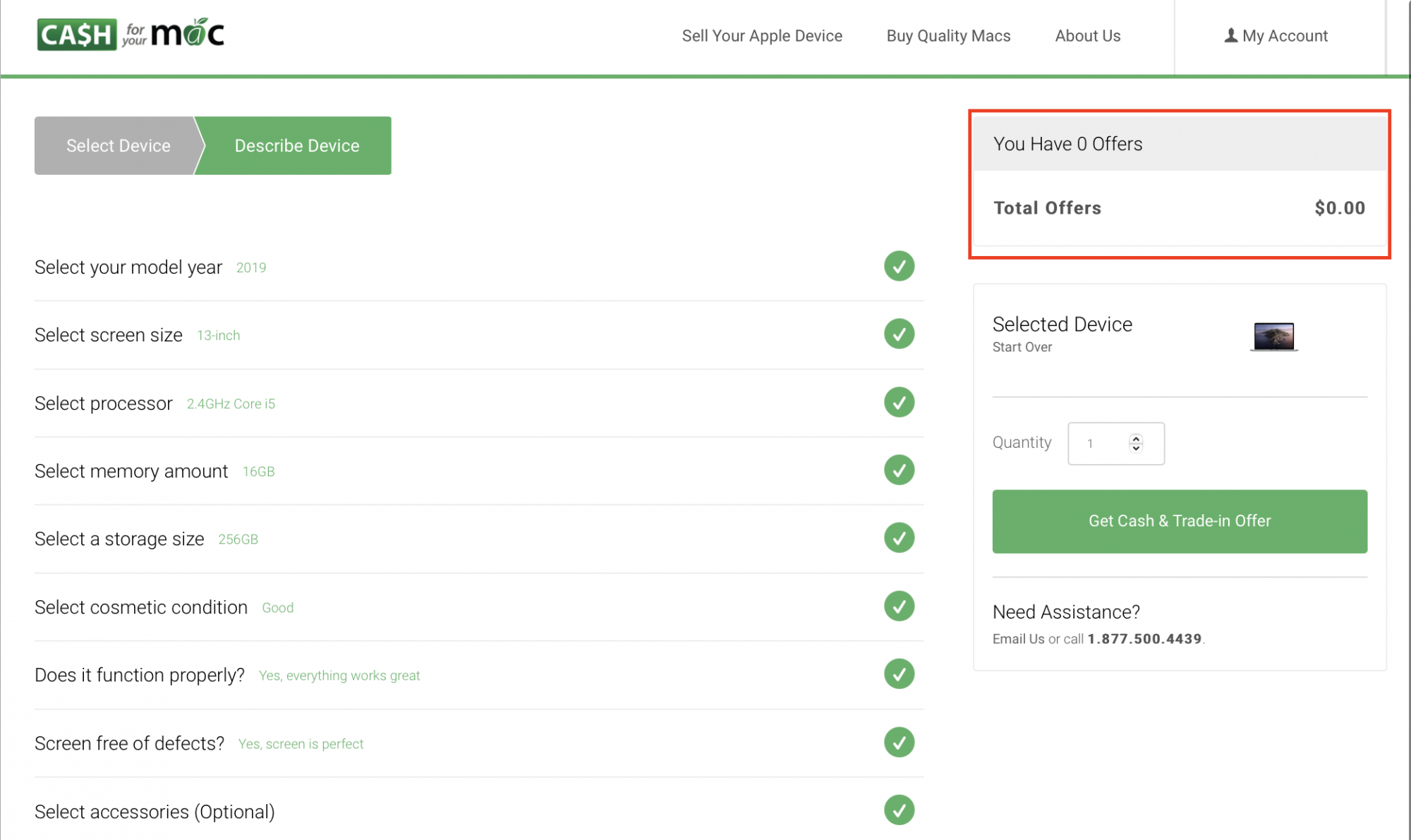Open the Screen free of defects question
1411x840 pixels.
coord(130,743)
